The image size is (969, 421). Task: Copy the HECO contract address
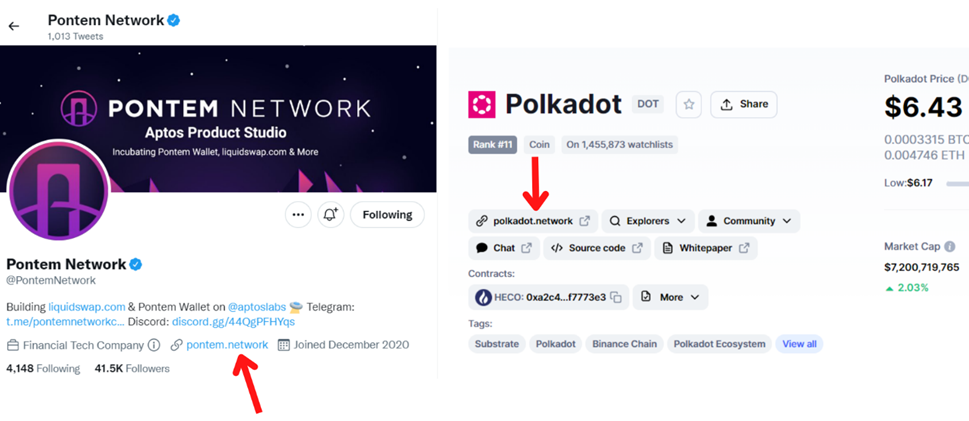point(616,297)
